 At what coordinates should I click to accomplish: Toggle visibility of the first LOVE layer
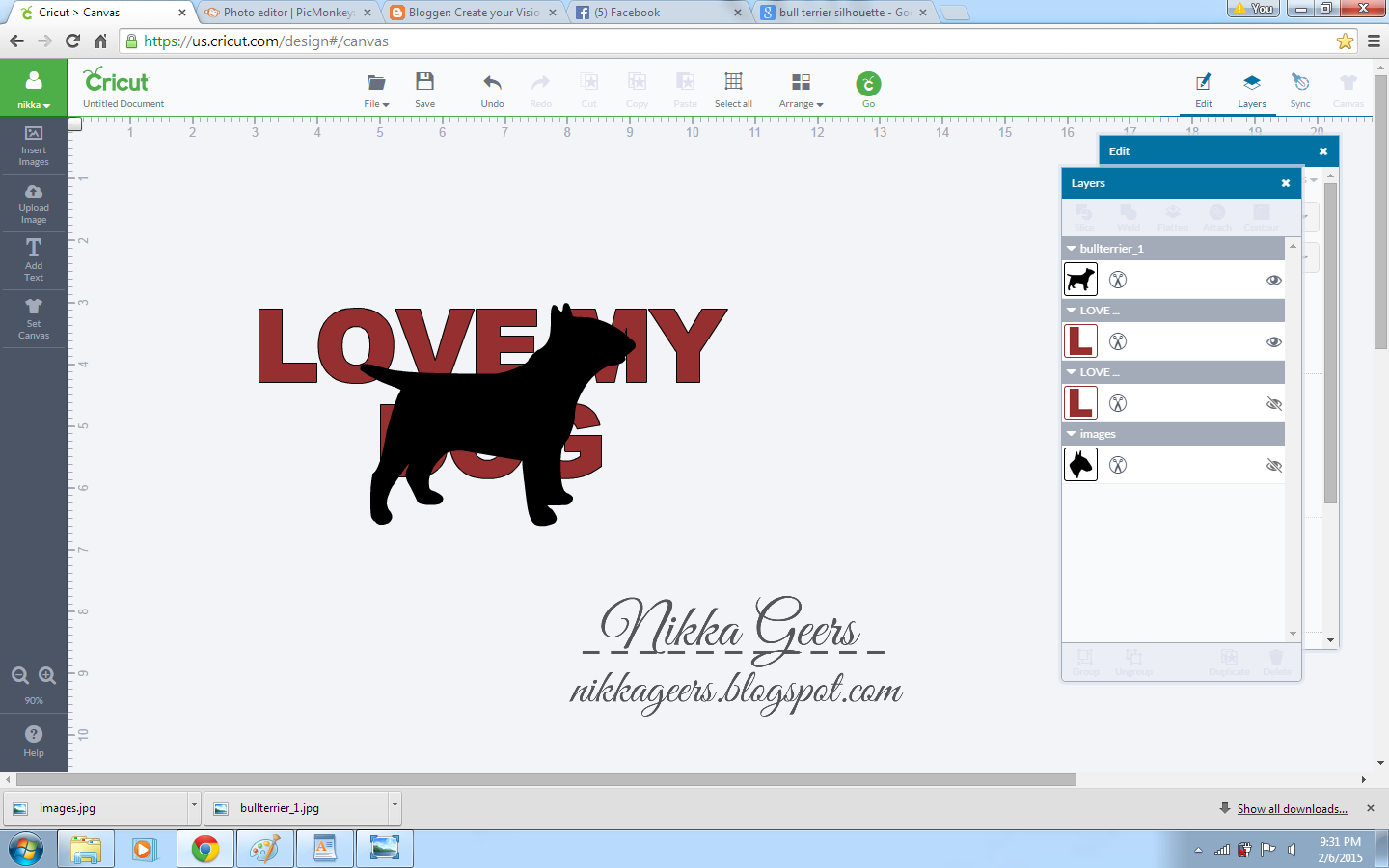click(x=1274, y=340)
